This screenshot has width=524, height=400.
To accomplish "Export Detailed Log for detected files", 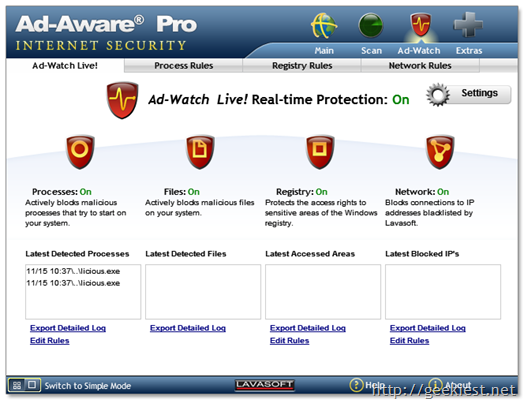I will pyautogui.click(x=188, y=328).
